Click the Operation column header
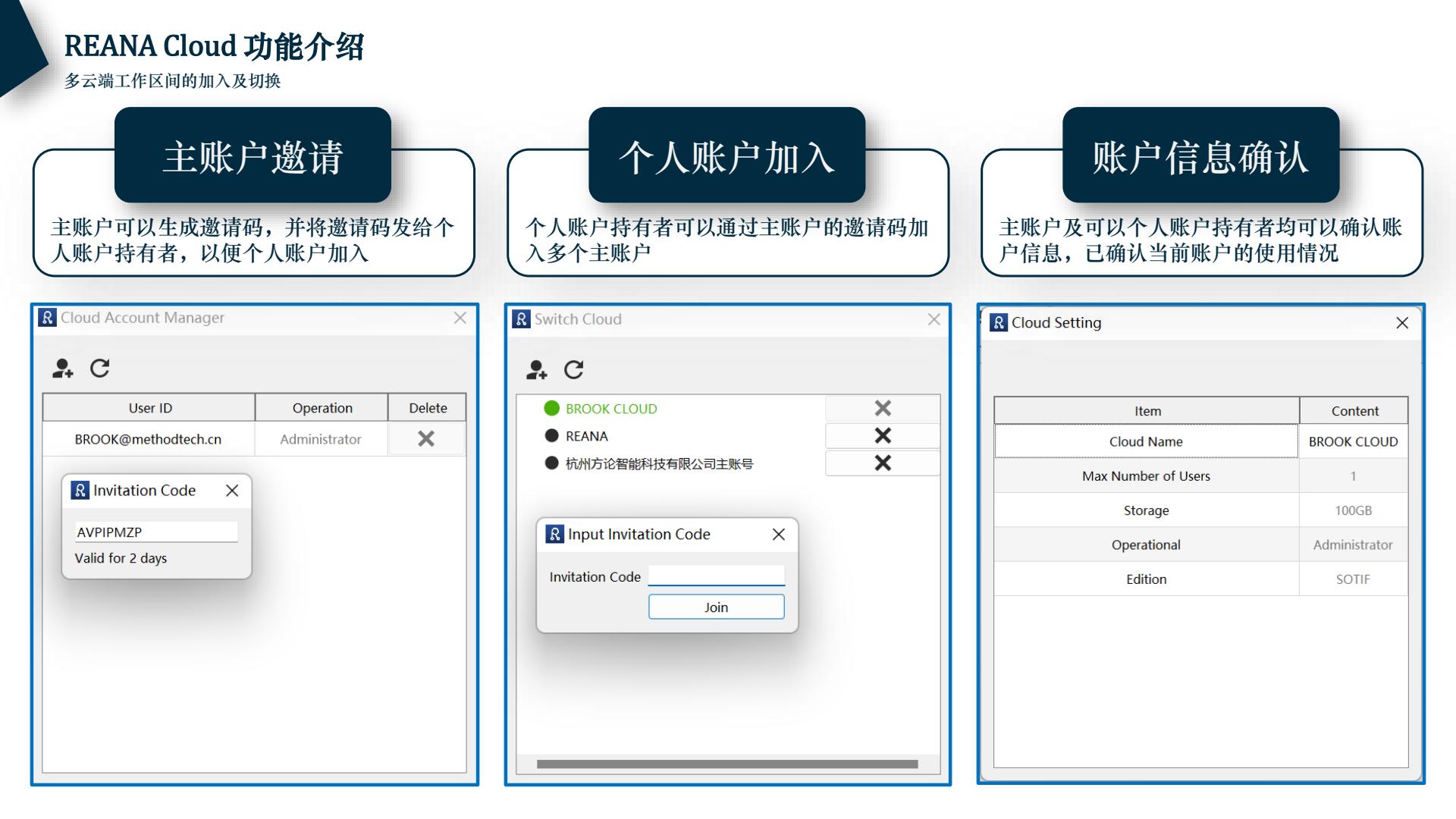 322,408
